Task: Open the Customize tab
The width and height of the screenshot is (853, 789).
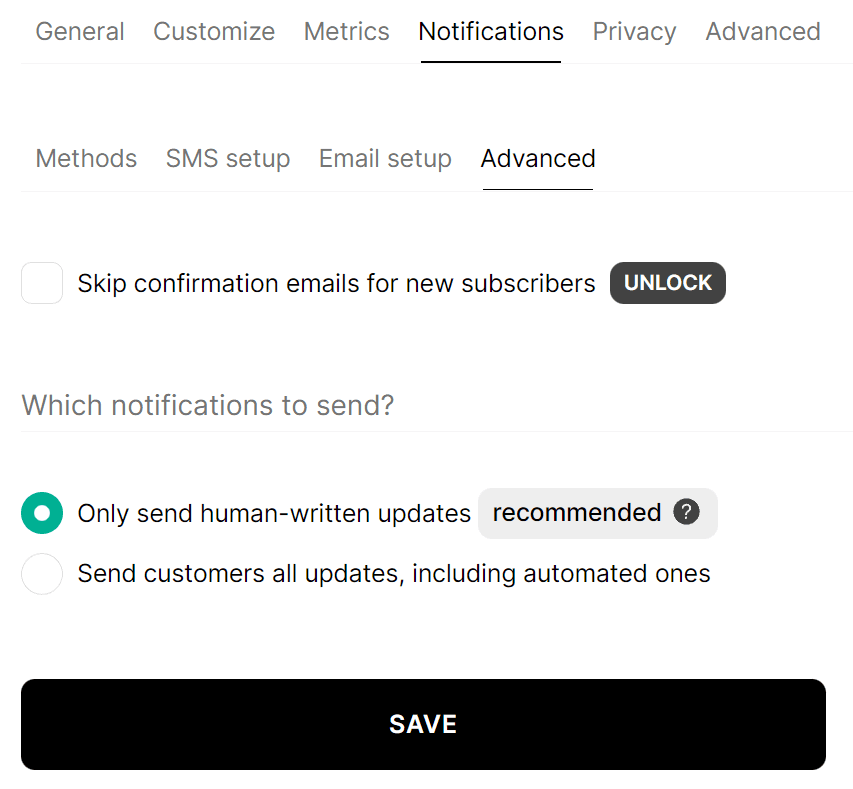Action: coord(213,31)
